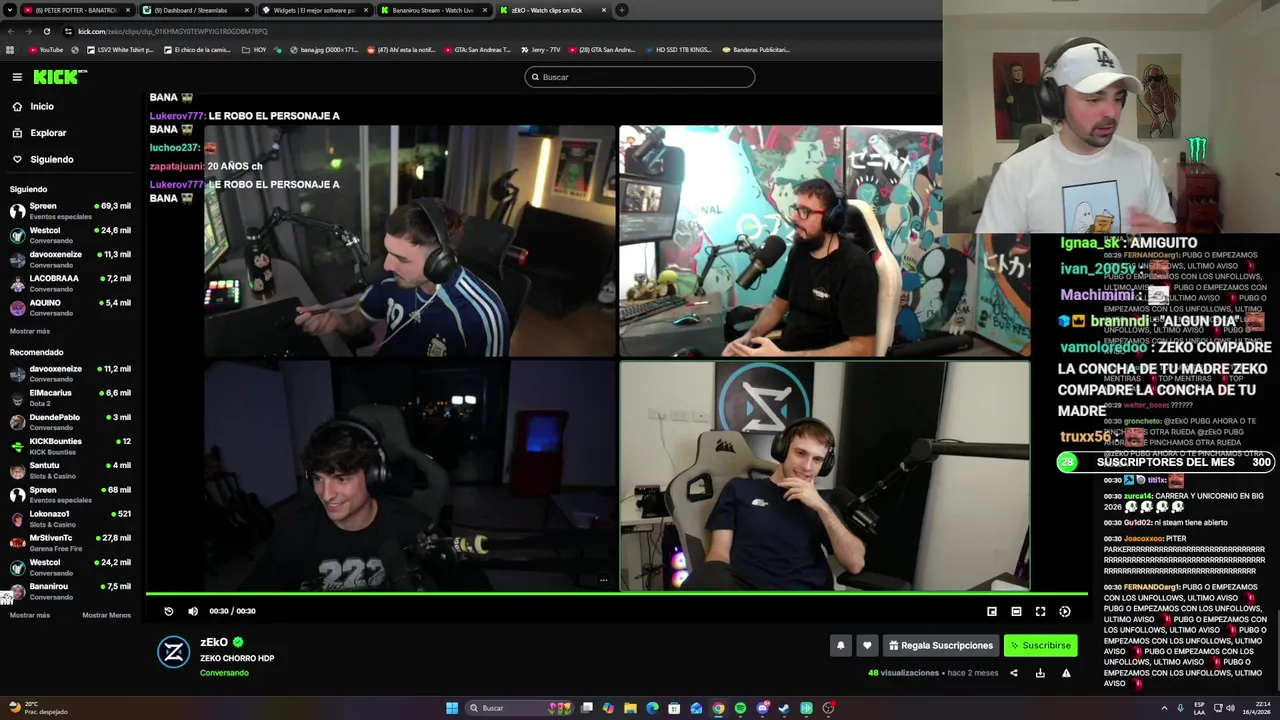Open the DuendePablo channel
Image resolution: width=1280 pixels, height=720 pixels.
[70, 421]
